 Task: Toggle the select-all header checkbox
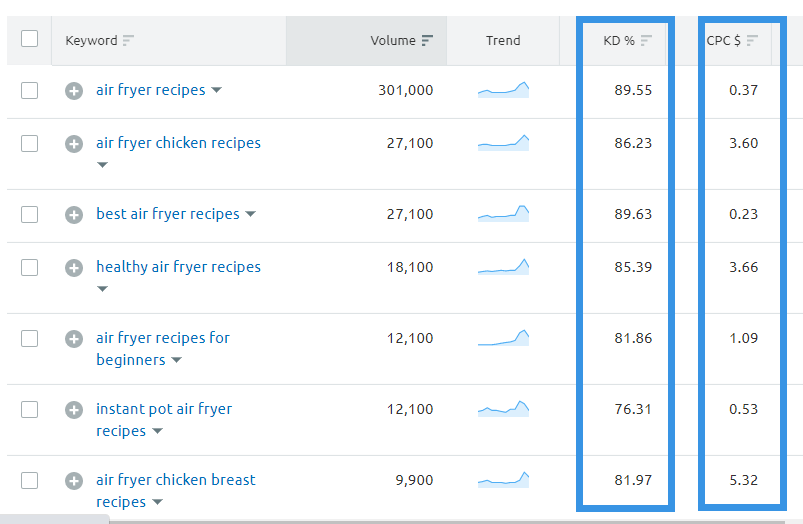(x=29, y=39)
